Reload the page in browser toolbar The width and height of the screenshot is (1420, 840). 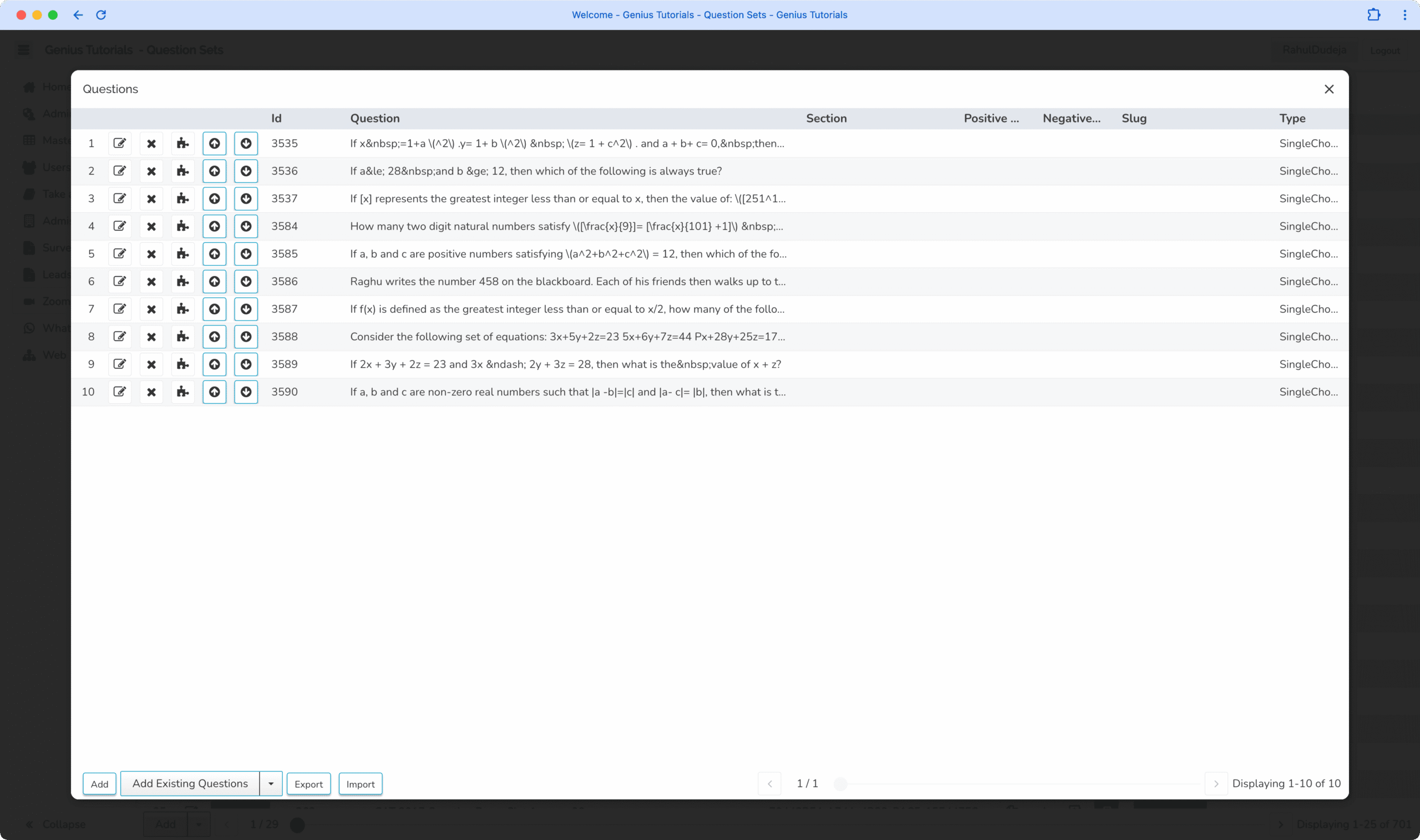click(x=101, y=15)
